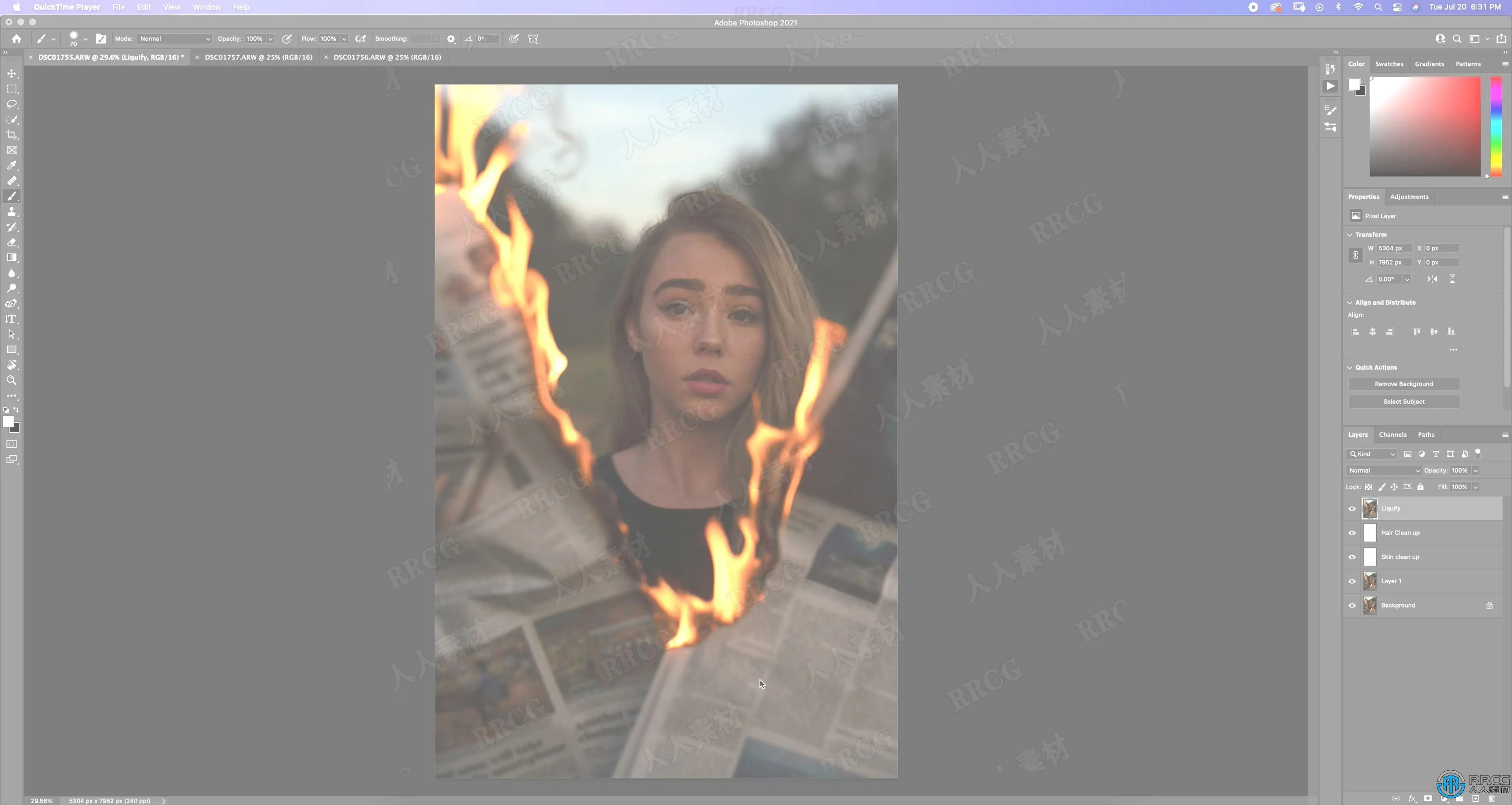Select the Eraser tool

(x=12, y=242)
